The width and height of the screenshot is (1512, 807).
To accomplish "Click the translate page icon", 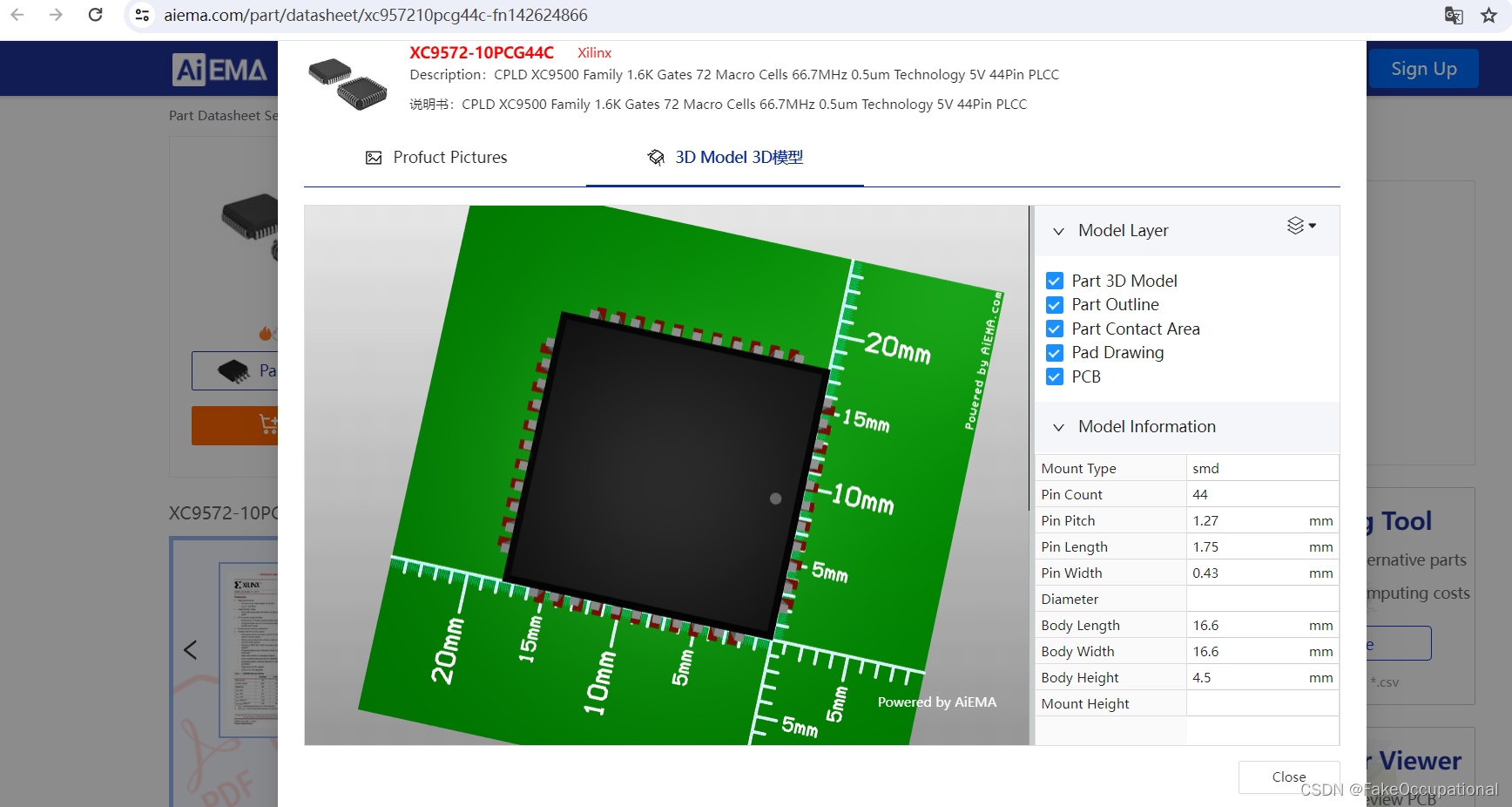I will point(1454,15).
